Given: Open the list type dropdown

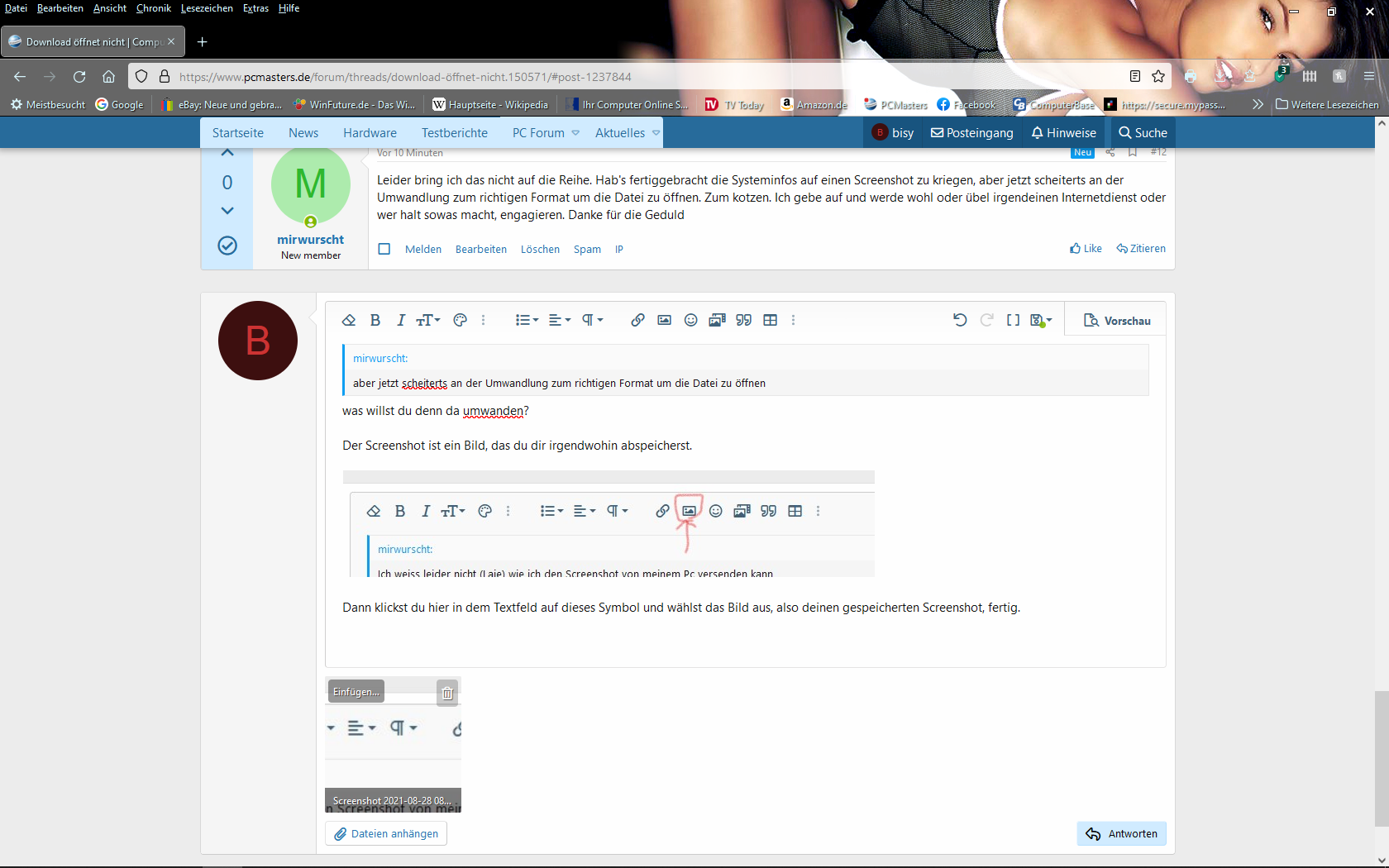Looking at the screenshot, I should tap(527, 321).
